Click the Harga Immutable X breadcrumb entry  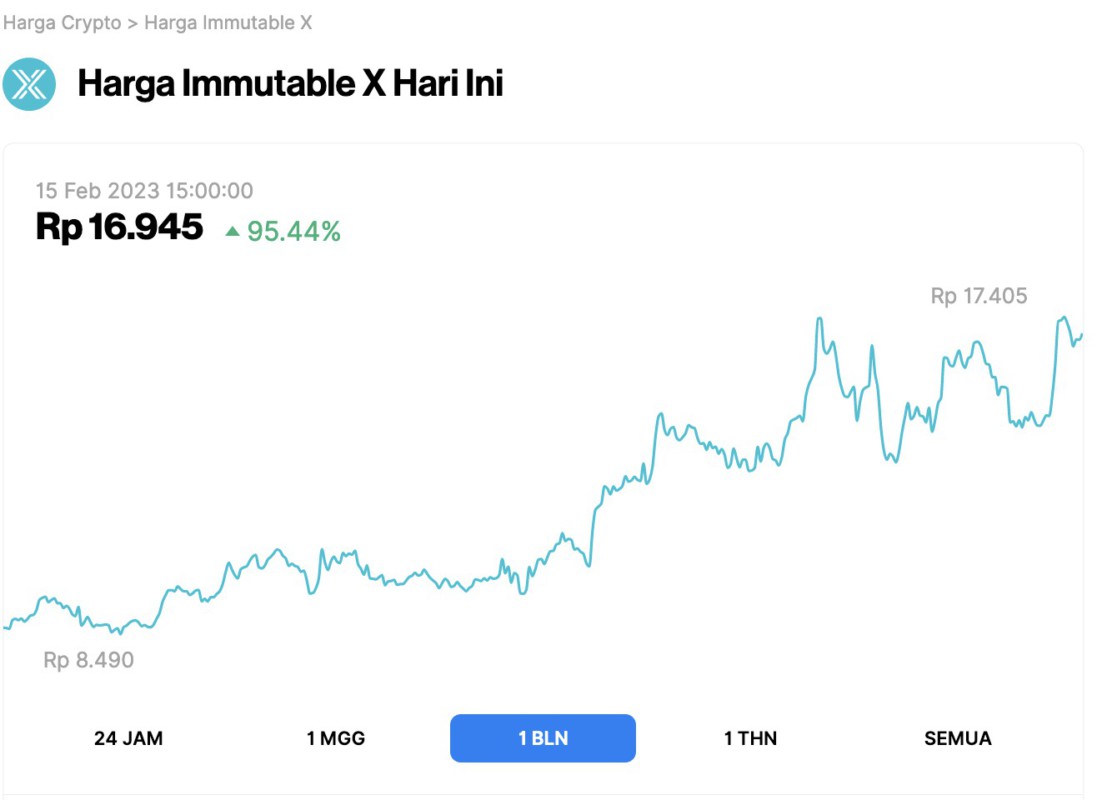tap(228, 22)
